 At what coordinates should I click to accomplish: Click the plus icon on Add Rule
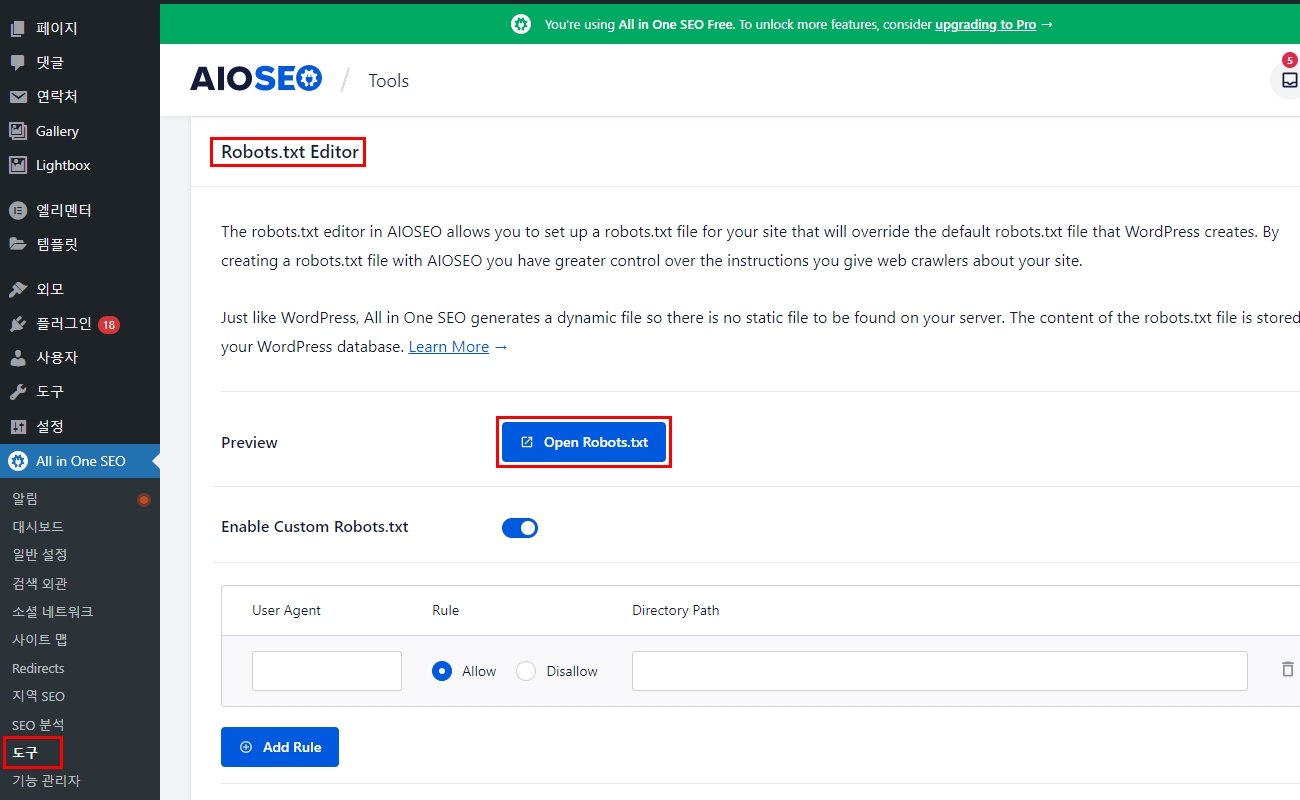pyautogui.click(x=246, y=747)
